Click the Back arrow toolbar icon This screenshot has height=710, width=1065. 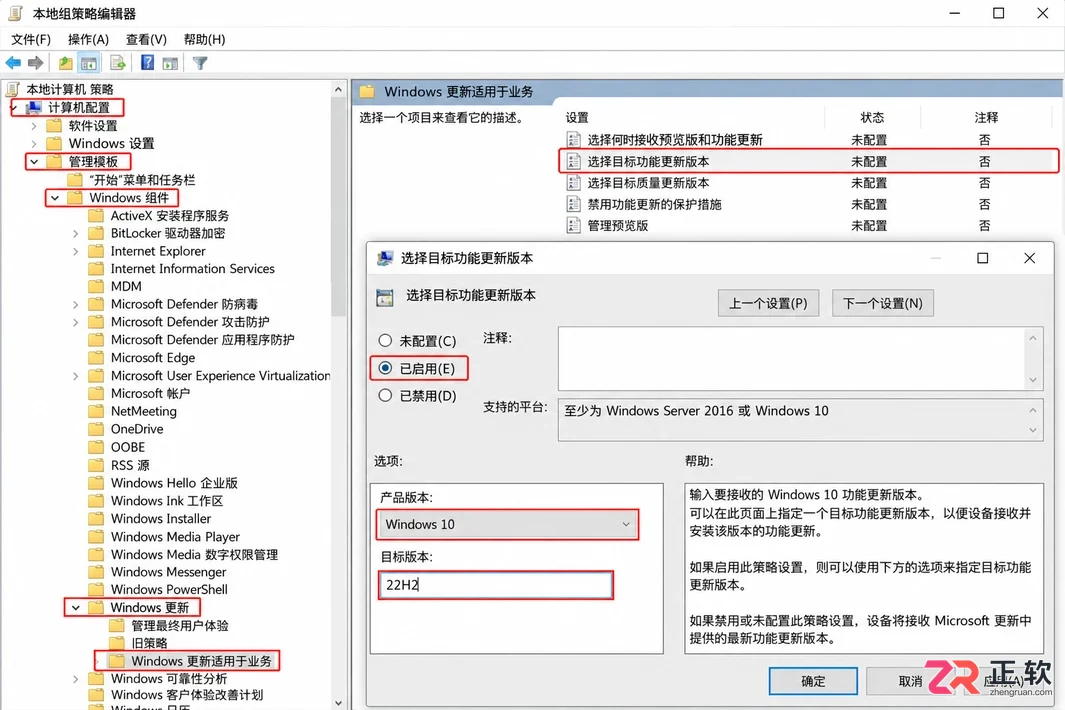[x=13, y=63]
